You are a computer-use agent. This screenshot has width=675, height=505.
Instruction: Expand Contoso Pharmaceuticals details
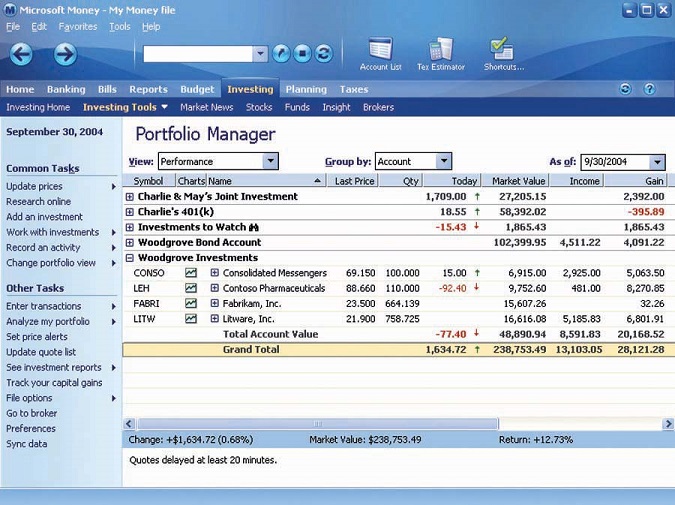tap(214, 288)
